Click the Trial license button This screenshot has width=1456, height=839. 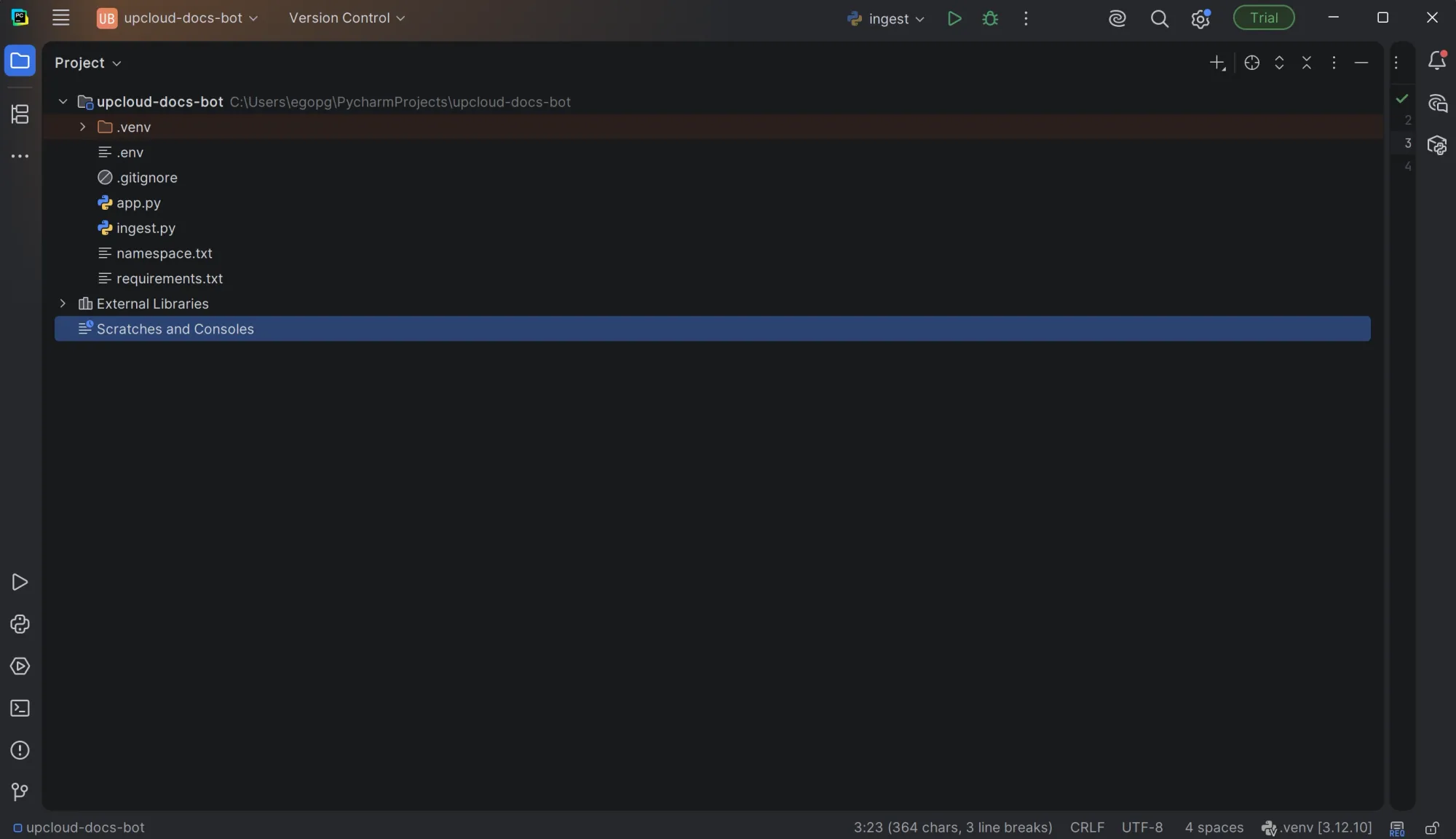tap(1264, 18)
